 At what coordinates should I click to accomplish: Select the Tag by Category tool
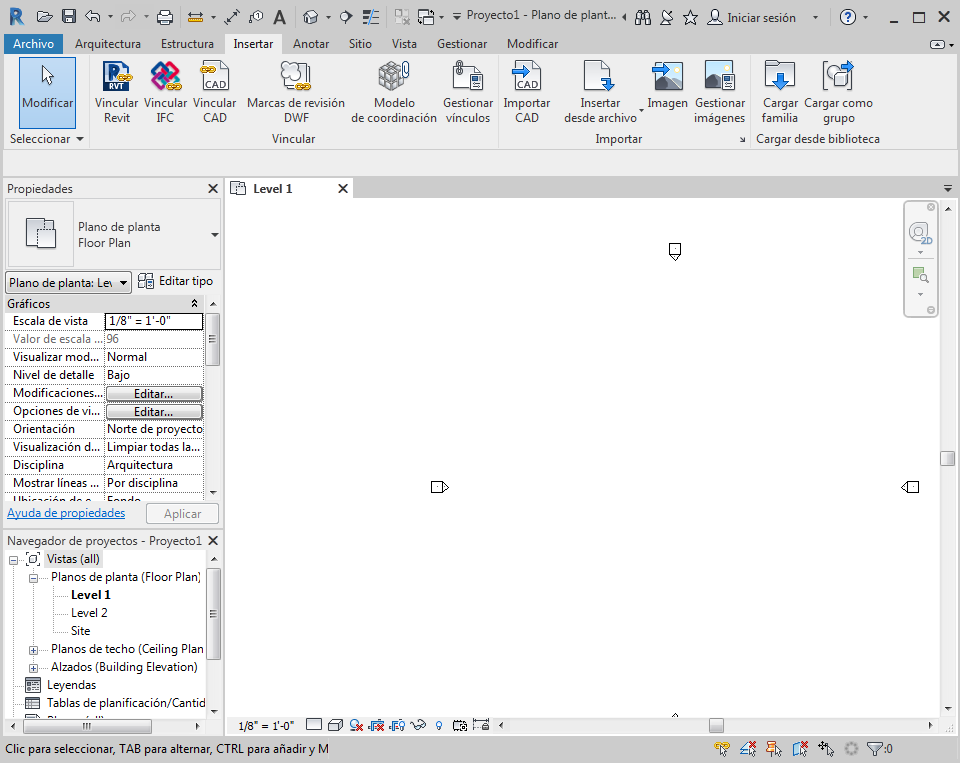[x=256, y=17]
